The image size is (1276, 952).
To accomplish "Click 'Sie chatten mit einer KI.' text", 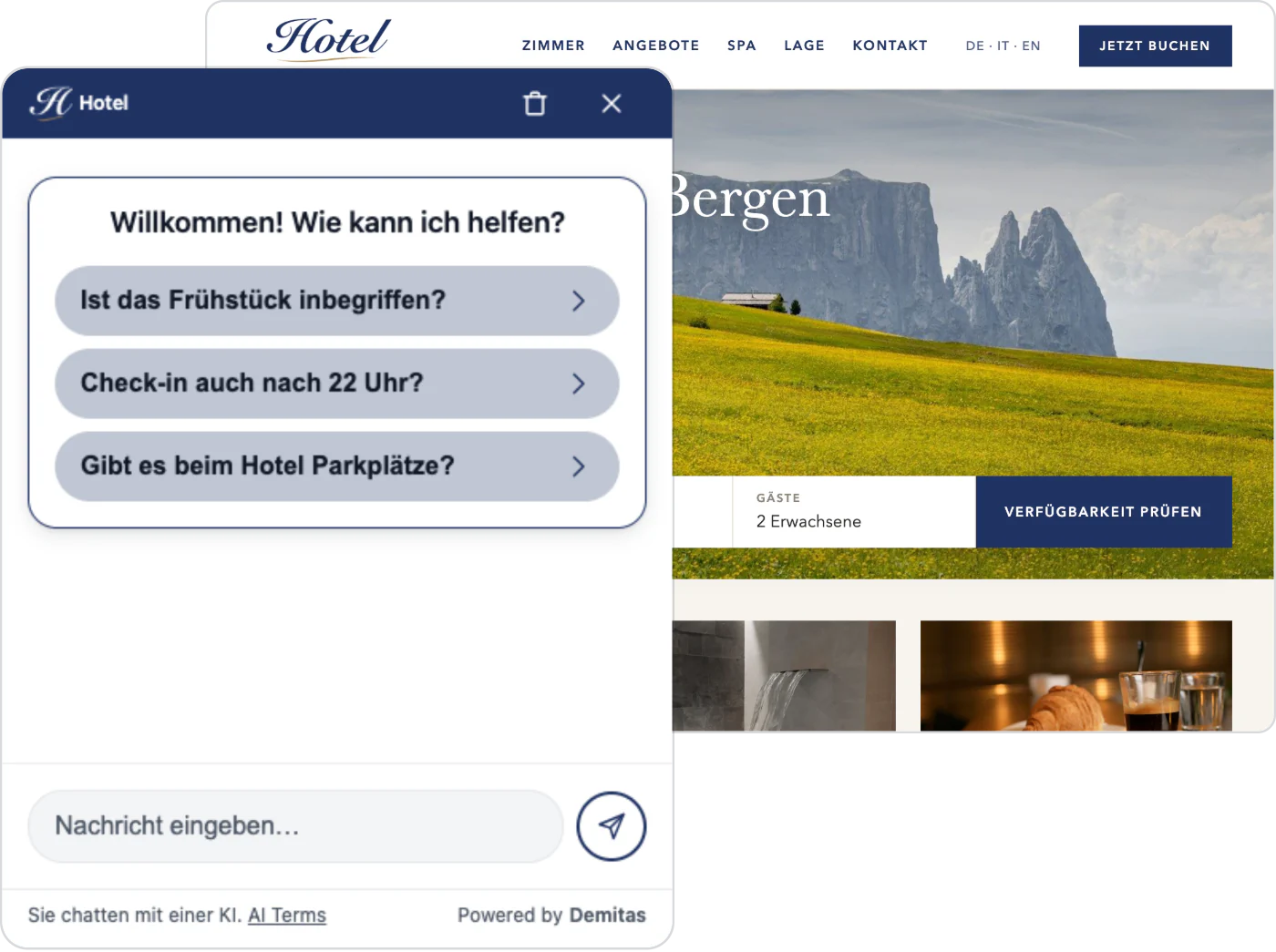I will (x=135, y=916).
